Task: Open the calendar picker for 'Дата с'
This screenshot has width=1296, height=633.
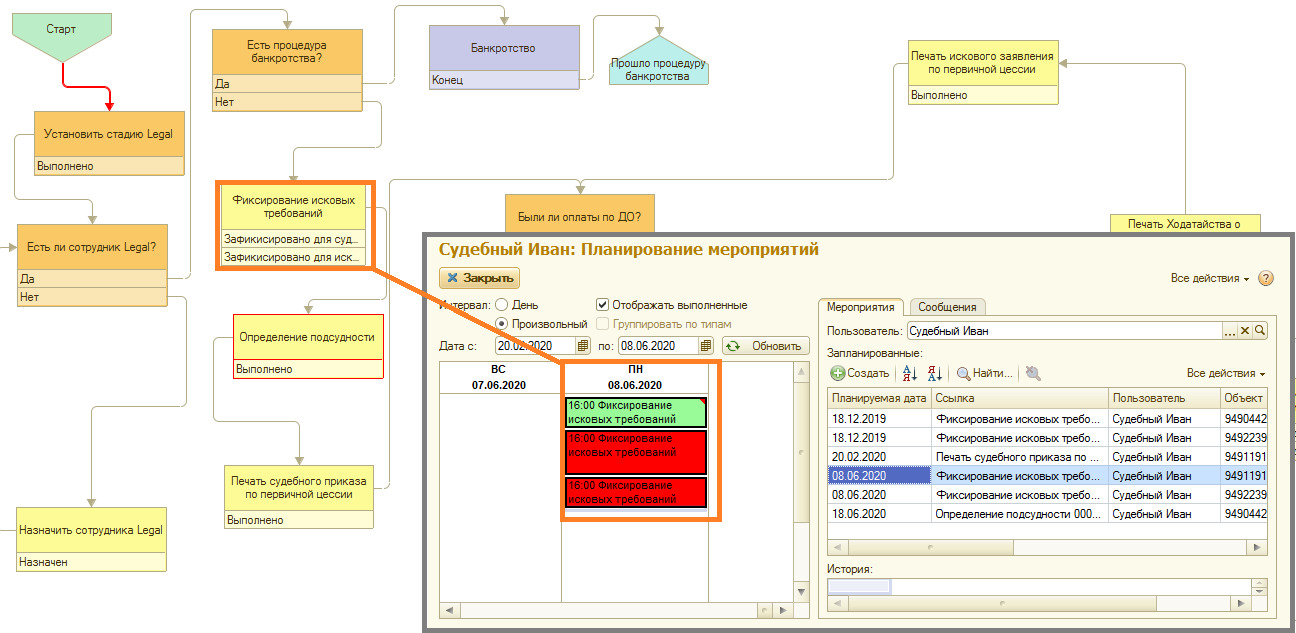Action: [x=585, y=345]
